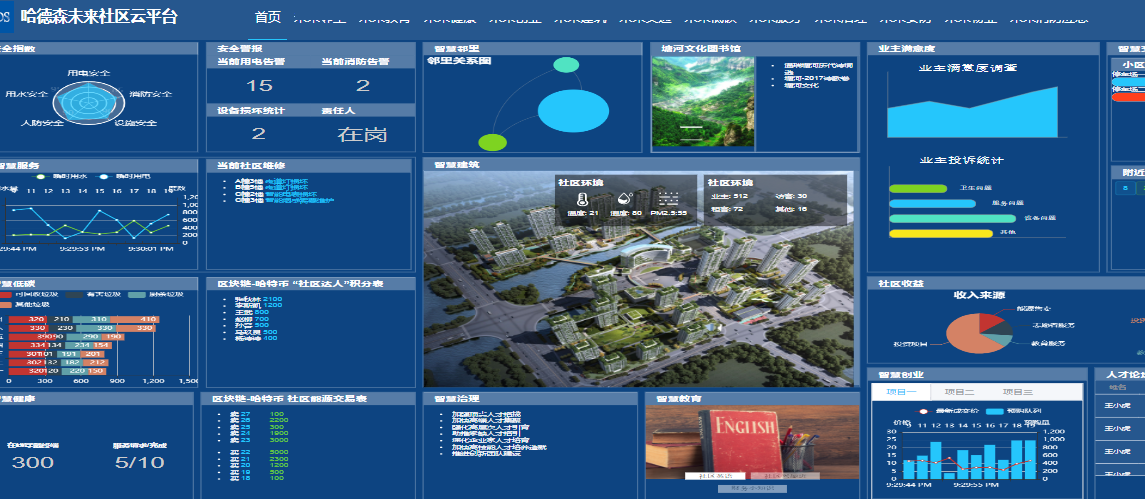The width and height of the screenshot is (1145, 499).
Task: Click the 消防安全 radar label
Action: pyautogui.click(x=151, y=95)
